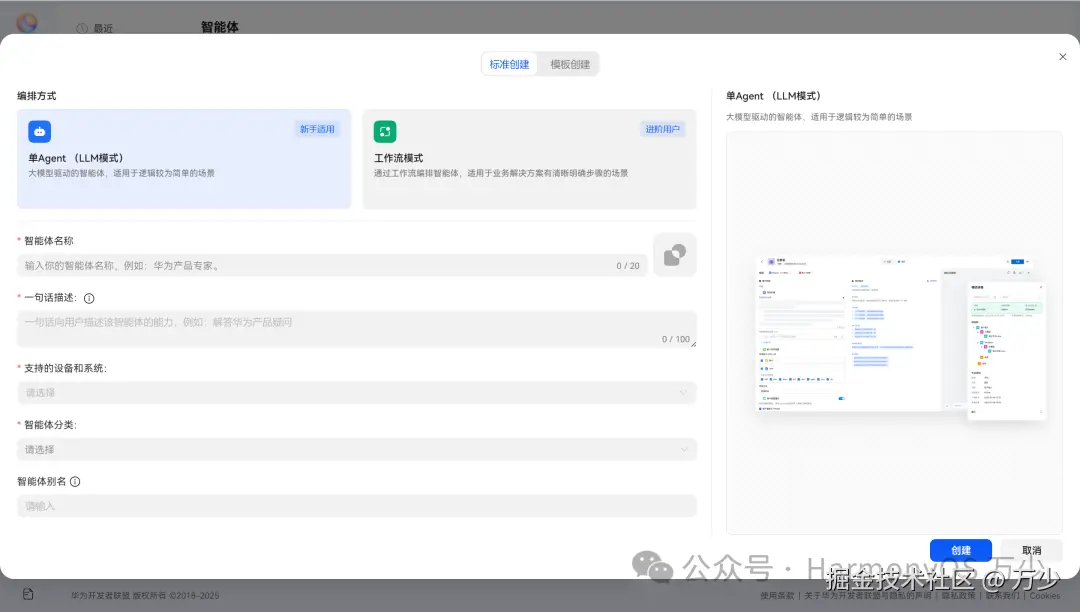Focus the 智能体名称 input field
The width and height of the screenshot is (1080, 612).
pyautogui.click(x=332, y=266)
